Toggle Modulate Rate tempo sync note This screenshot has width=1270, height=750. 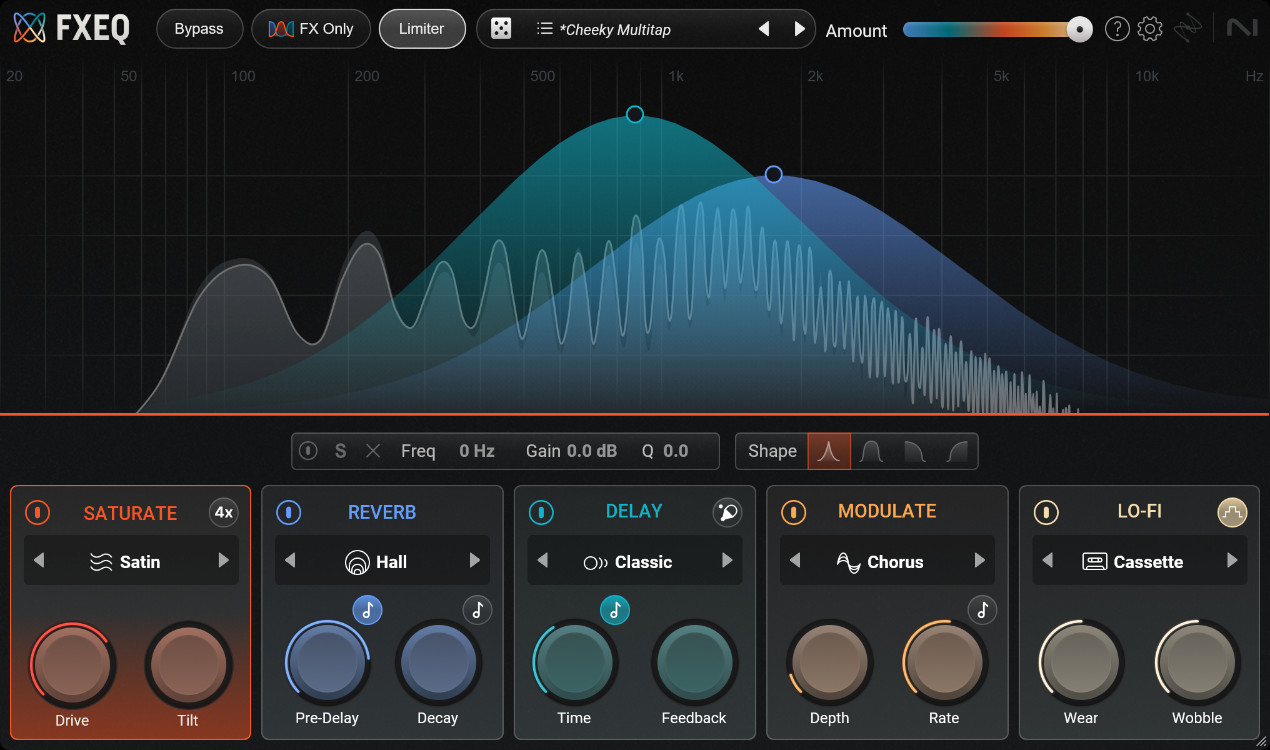click(982, 610)
